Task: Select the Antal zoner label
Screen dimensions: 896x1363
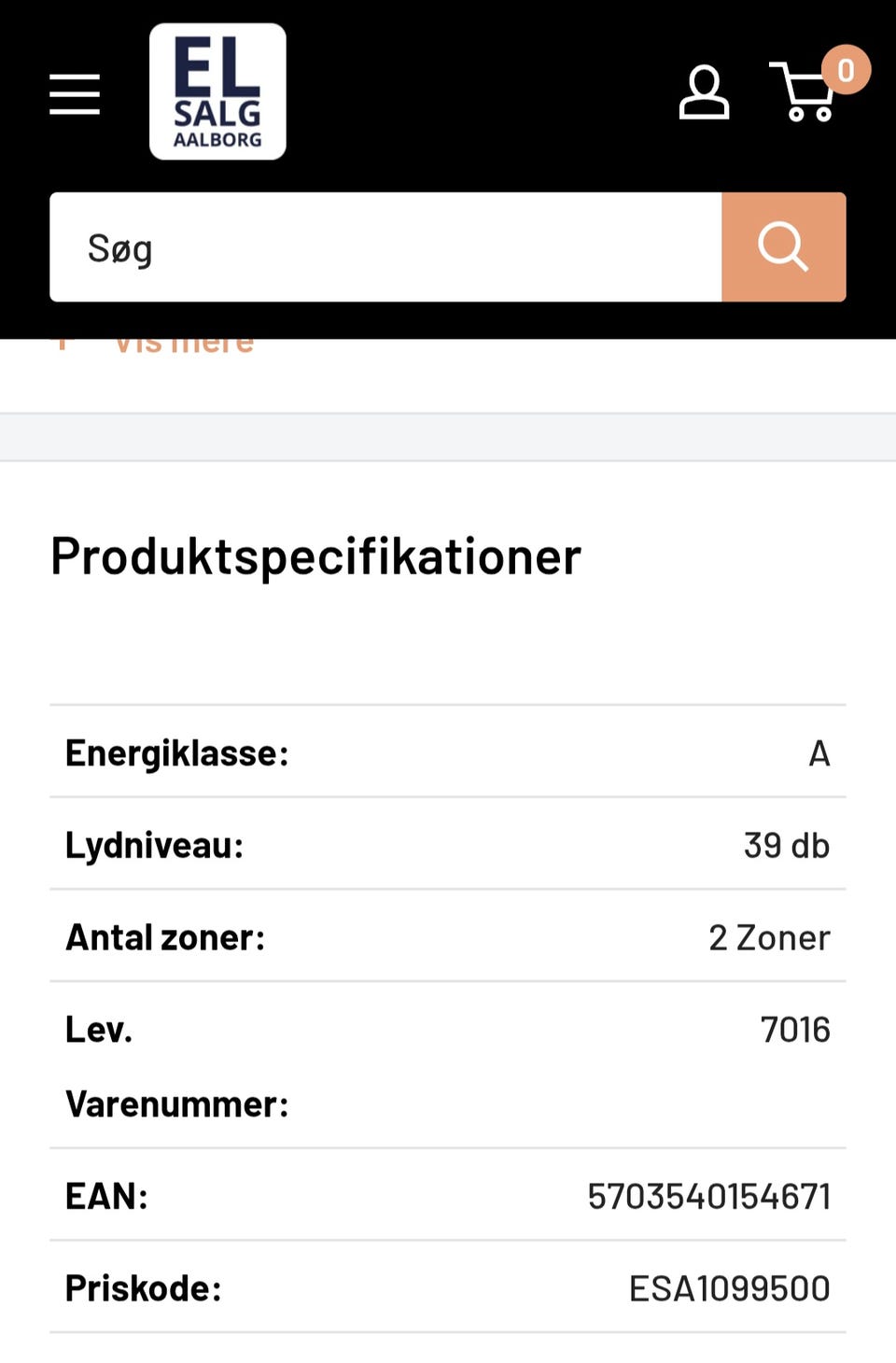Action: 165,937
